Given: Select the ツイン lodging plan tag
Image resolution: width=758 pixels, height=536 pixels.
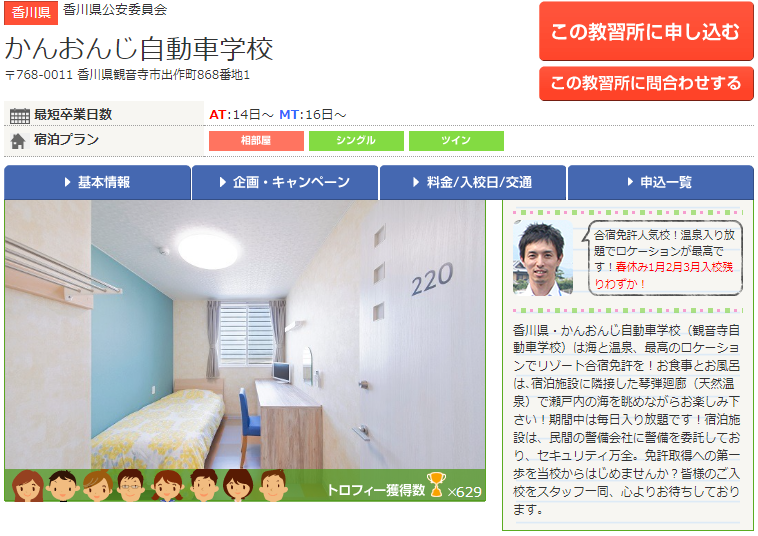Looking at the screenshot, I should coord(456,141).
